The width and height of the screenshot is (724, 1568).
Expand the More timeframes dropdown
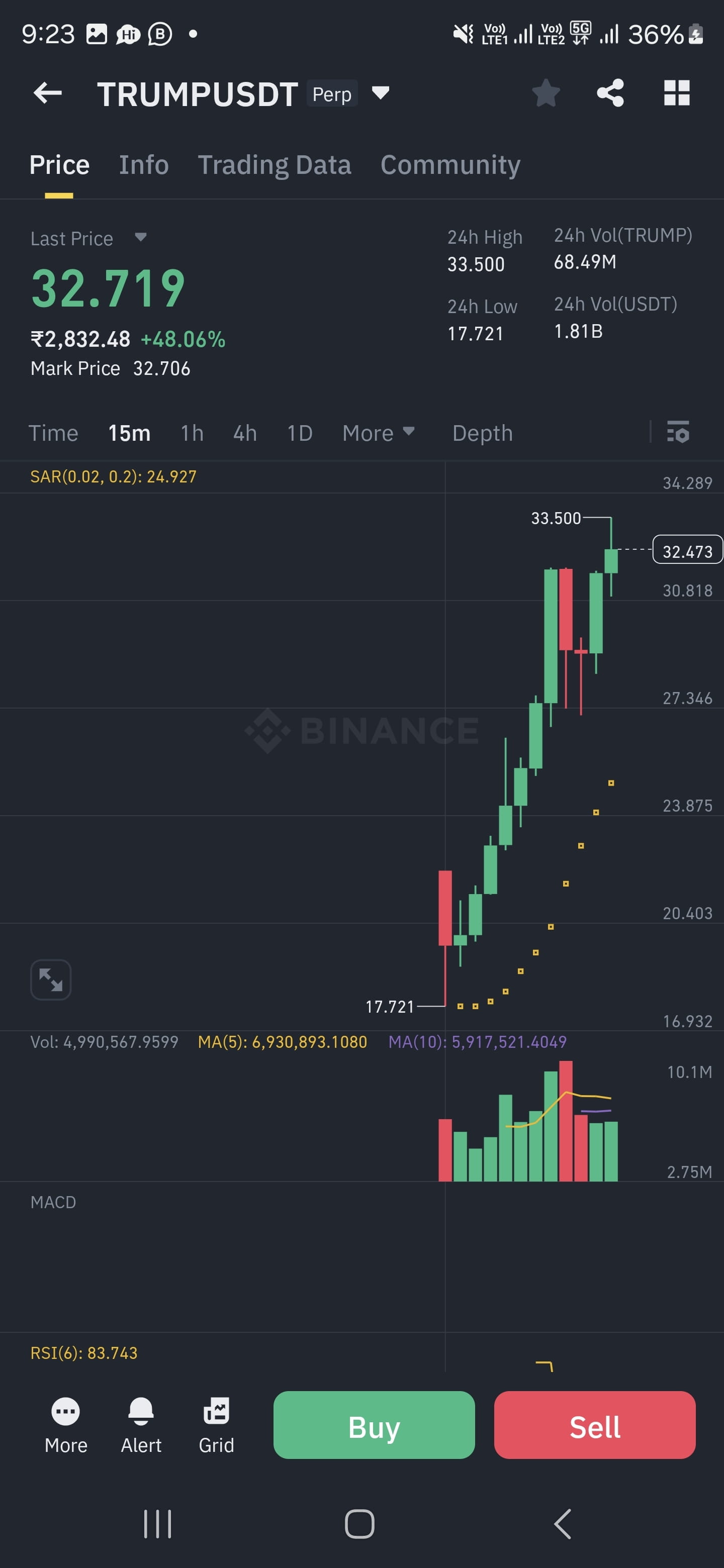coord(379,433)
